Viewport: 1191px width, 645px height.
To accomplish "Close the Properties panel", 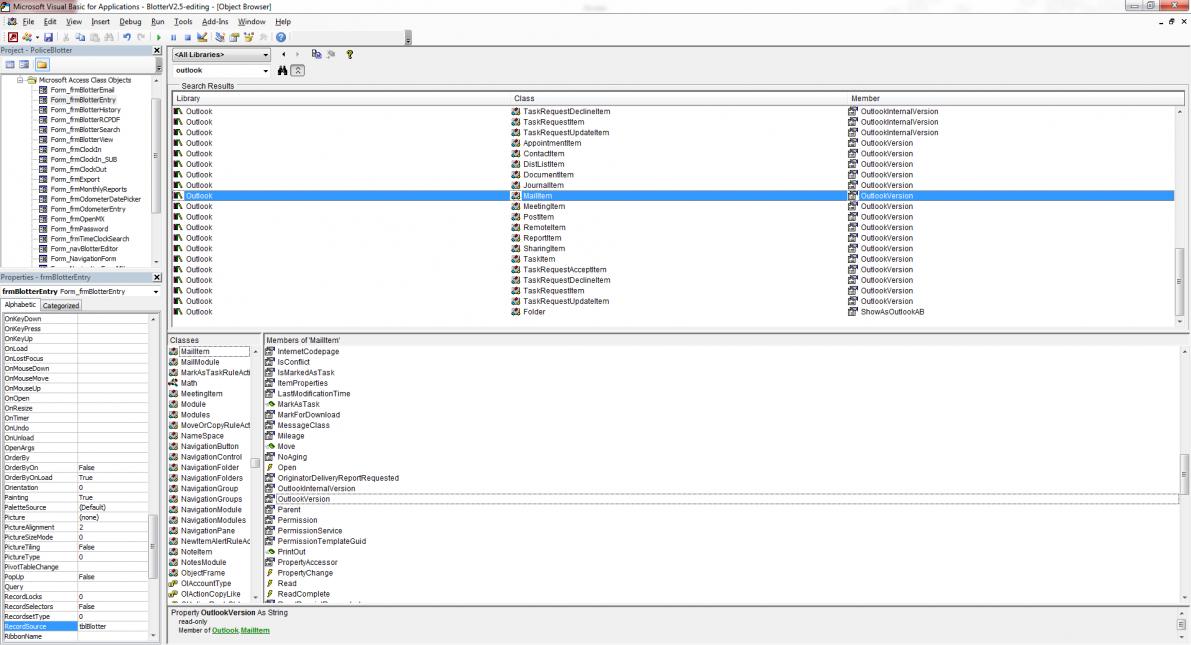I will (x=157, y=277).
